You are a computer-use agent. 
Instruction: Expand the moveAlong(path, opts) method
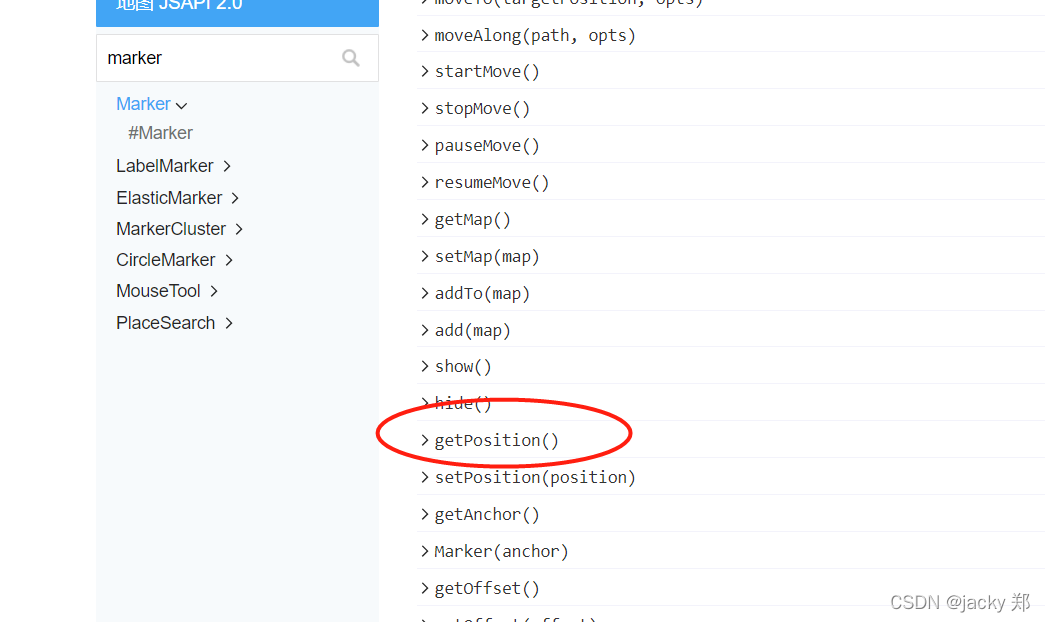pyautogui.click(x=535, y=35)
